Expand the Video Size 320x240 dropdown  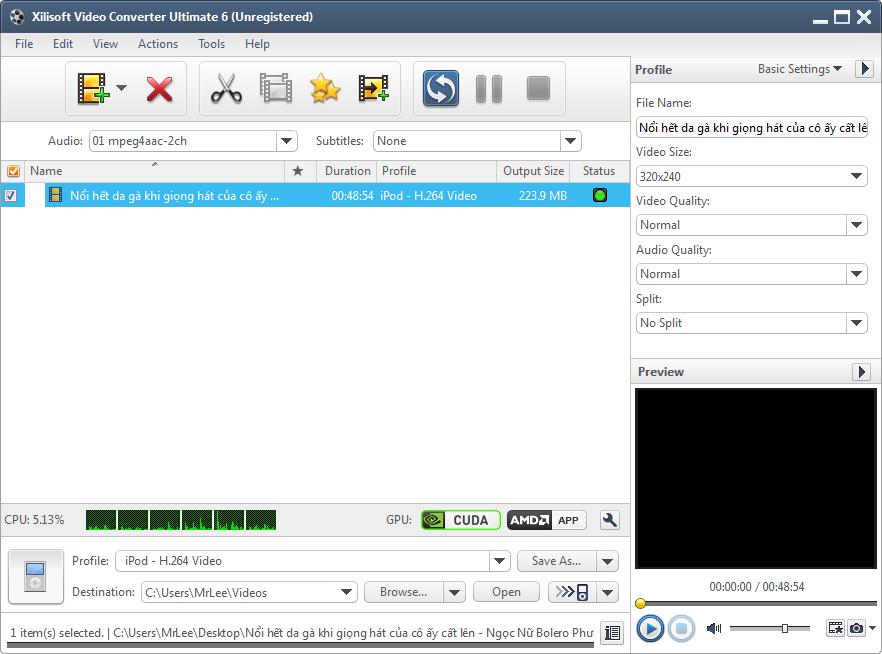click(751, 176)
